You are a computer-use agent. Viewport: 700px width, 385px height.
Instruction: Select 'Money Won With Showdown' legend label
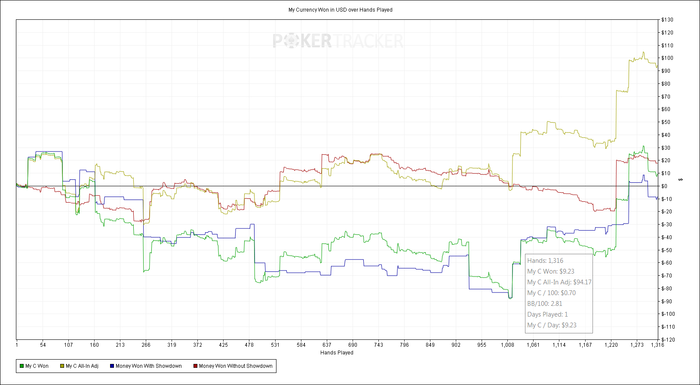pos(149,366)
